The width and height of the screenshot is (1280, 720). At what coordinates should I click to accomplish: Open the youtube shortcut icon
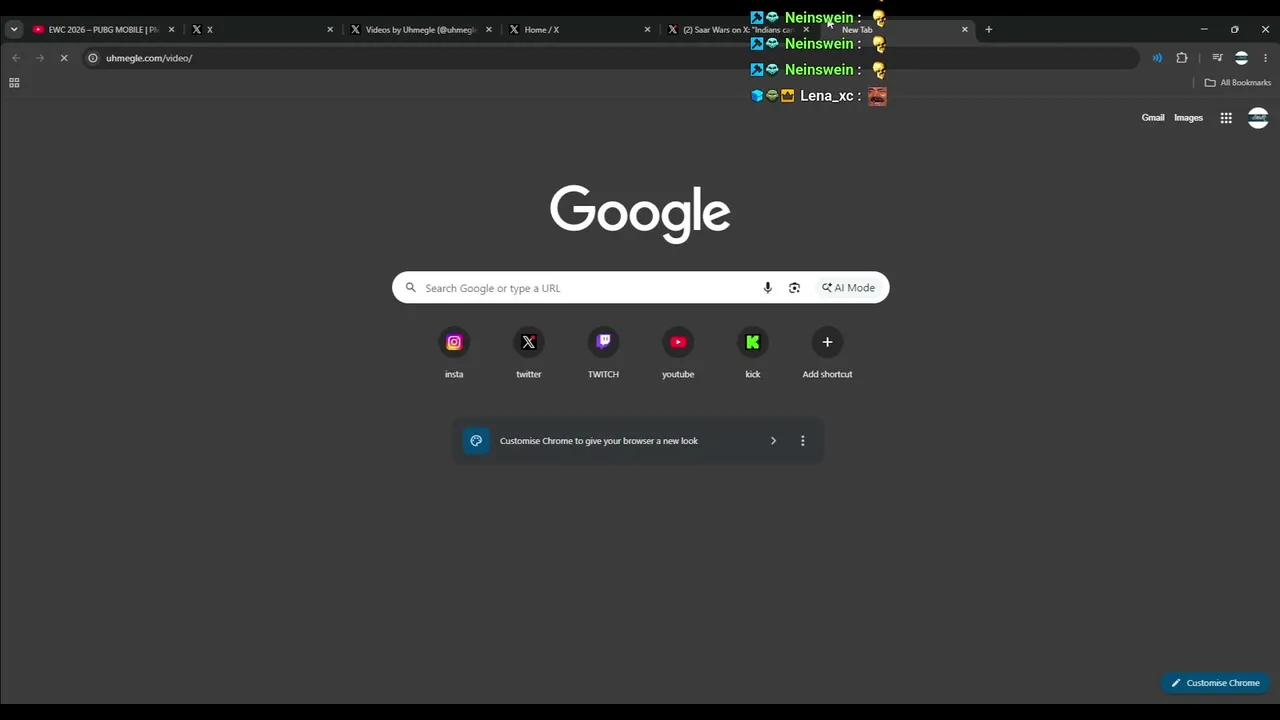[x=678, y=342]
